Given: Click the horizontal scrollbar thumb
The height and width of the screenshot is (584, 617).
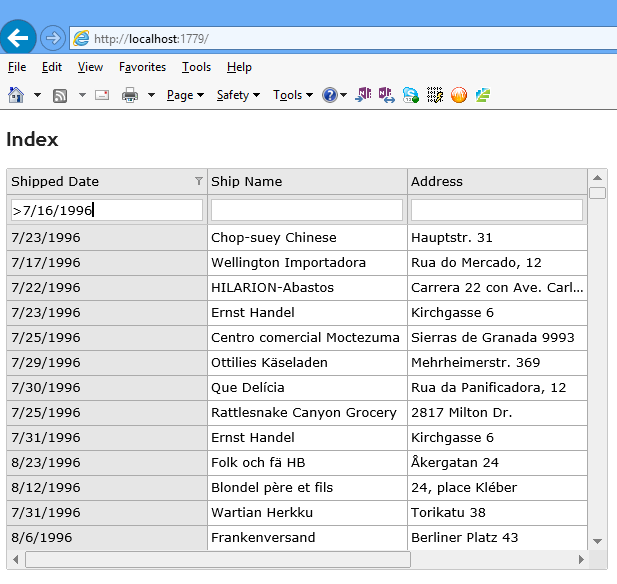Looking at the screenshot, I should (x=218, y=559).
